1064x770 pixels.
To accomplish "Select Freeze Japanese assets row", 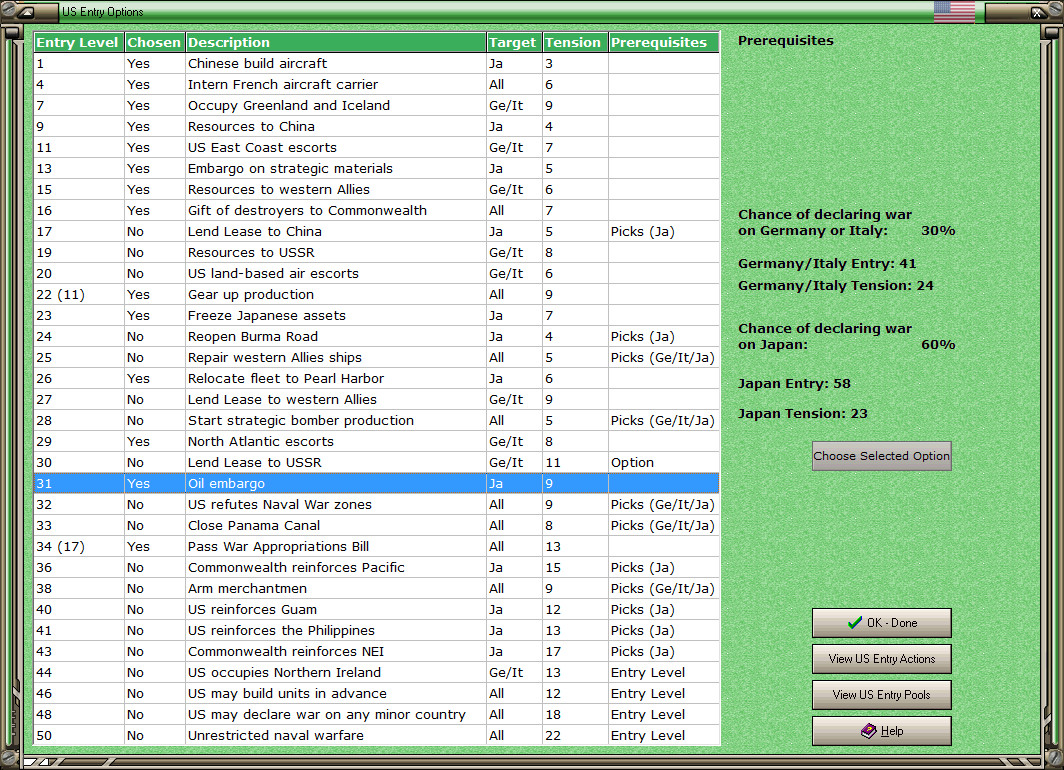I will click(377, 315).
